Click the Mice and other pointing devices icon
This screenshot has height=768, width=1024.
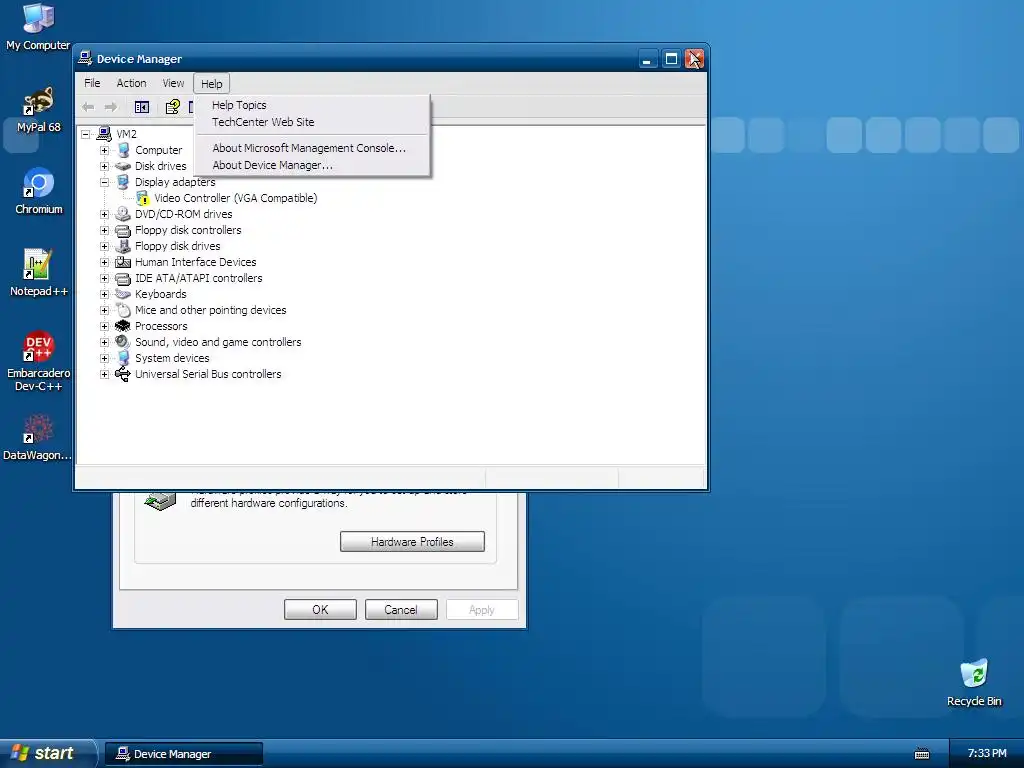pyautogui.click(x=123, y=310)
